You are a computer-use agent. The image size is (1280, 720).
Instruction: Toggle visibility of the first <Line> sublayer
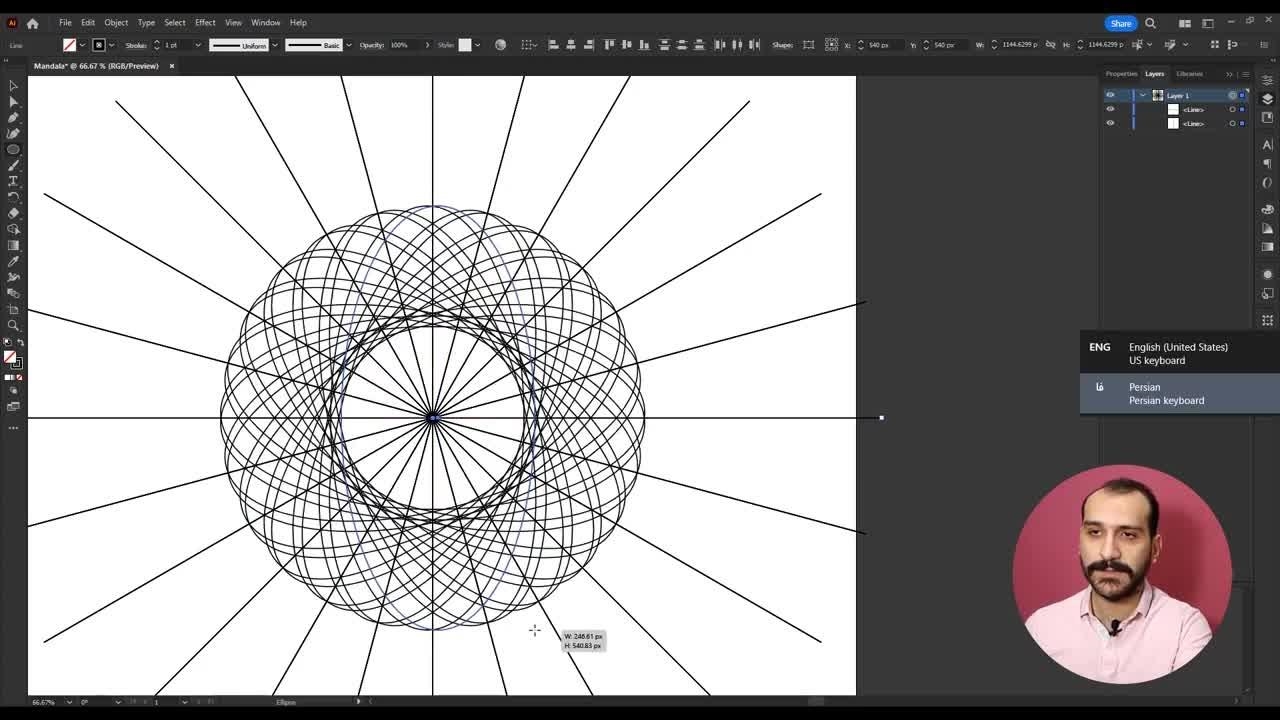pyautogui.click(x=1109, y=109)
